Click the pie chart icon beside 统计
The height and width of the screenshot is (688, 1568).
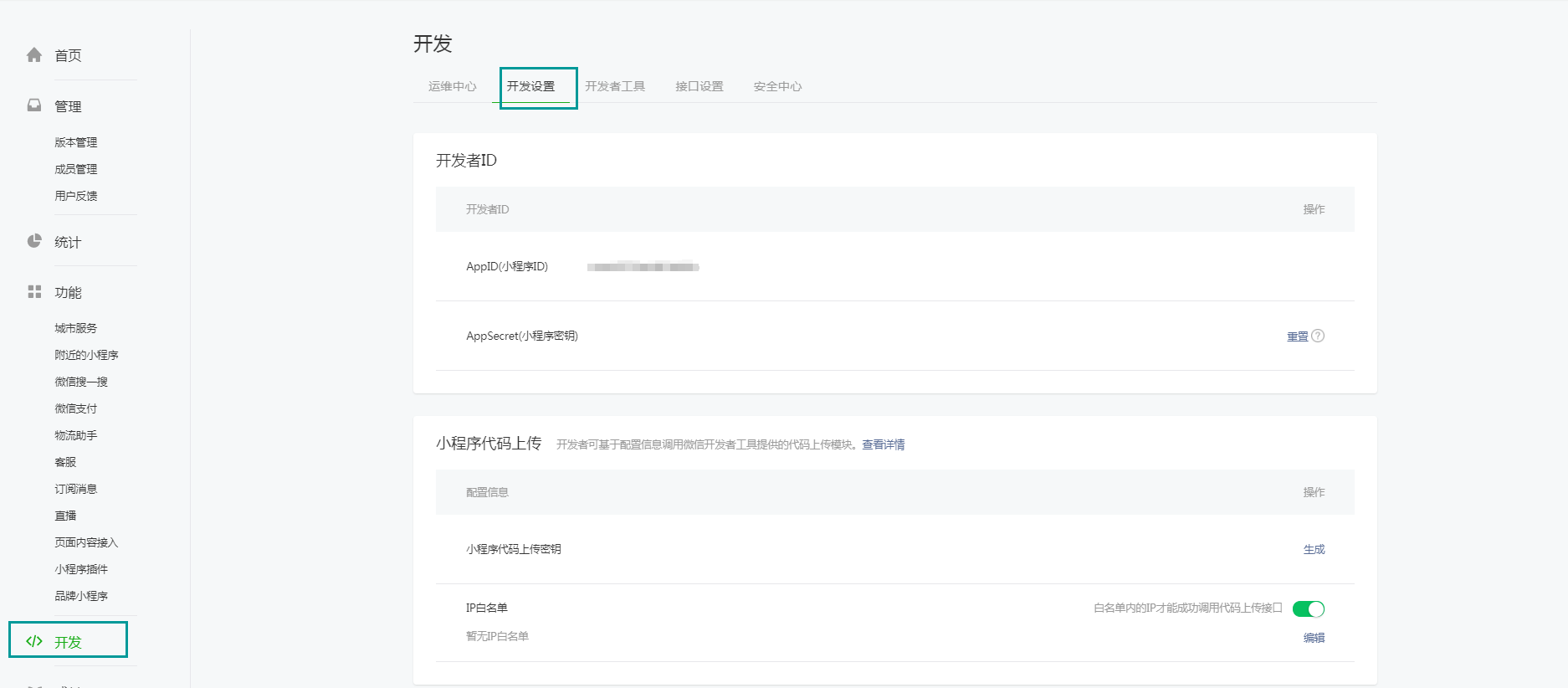pyautogui.click(x=34, y=241)
